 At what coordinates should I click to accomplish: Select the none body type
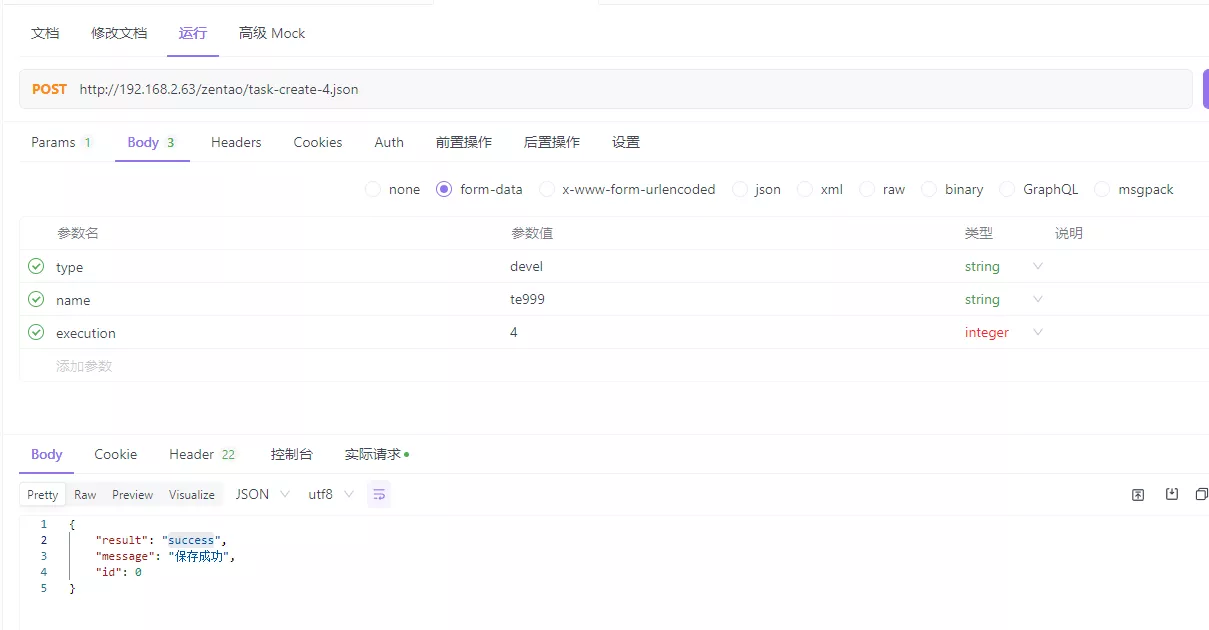coord(373,189)
